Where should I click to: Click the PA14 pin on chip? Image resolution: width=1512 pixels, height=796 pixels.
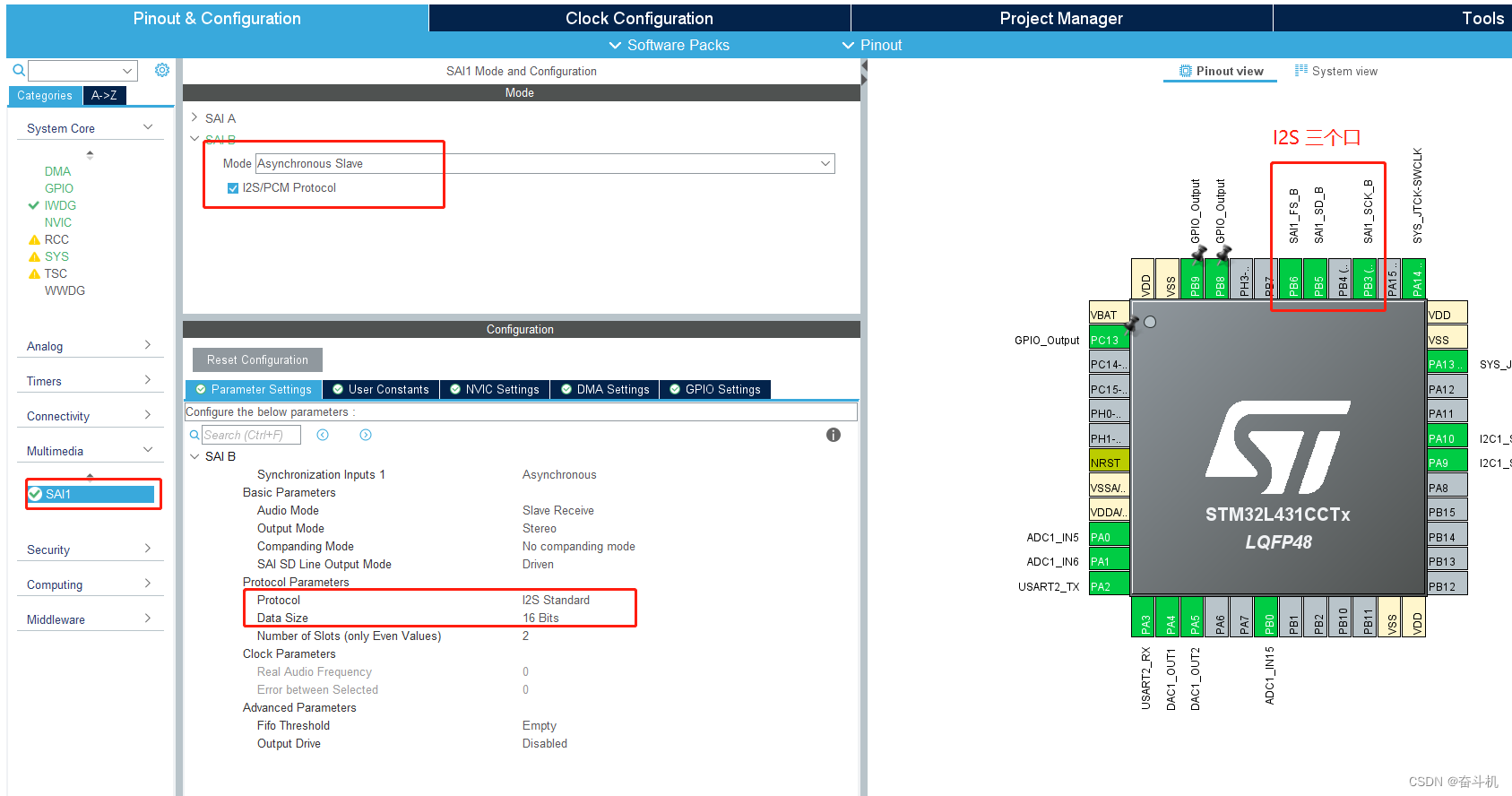point(1414,279)
